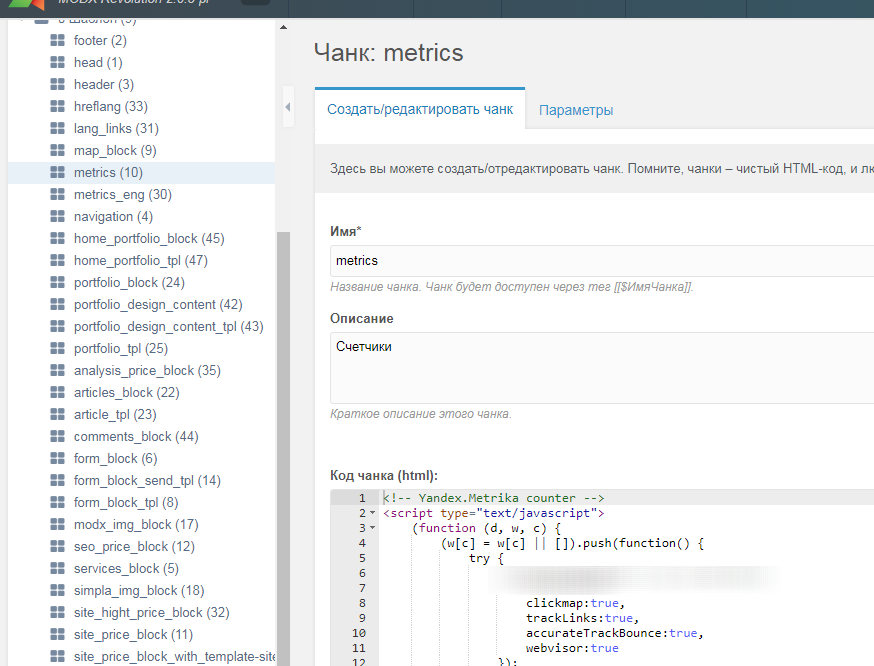This screenshot has height=666, width=874.
Task: Open the portfolio_block (24) chunk
Action: (129, 283)
